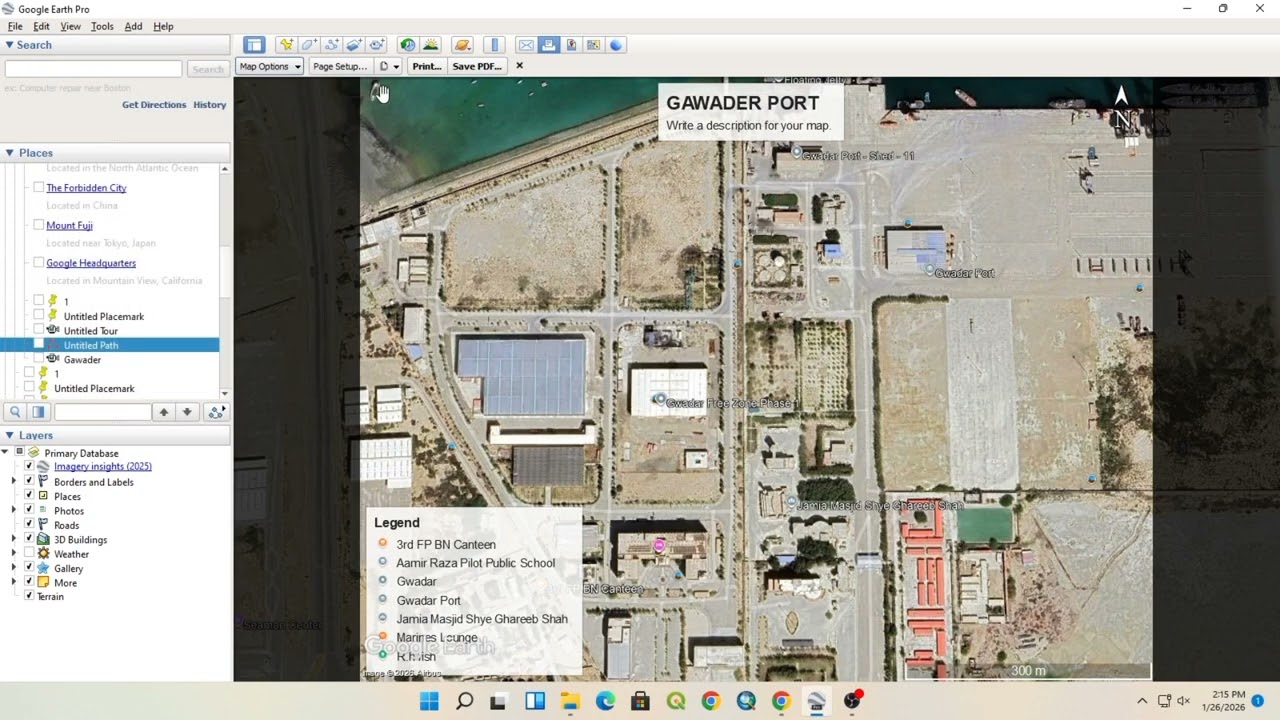Collapse the Layers panel
The height and width of the screenshot is (720, 1280).
10,436
